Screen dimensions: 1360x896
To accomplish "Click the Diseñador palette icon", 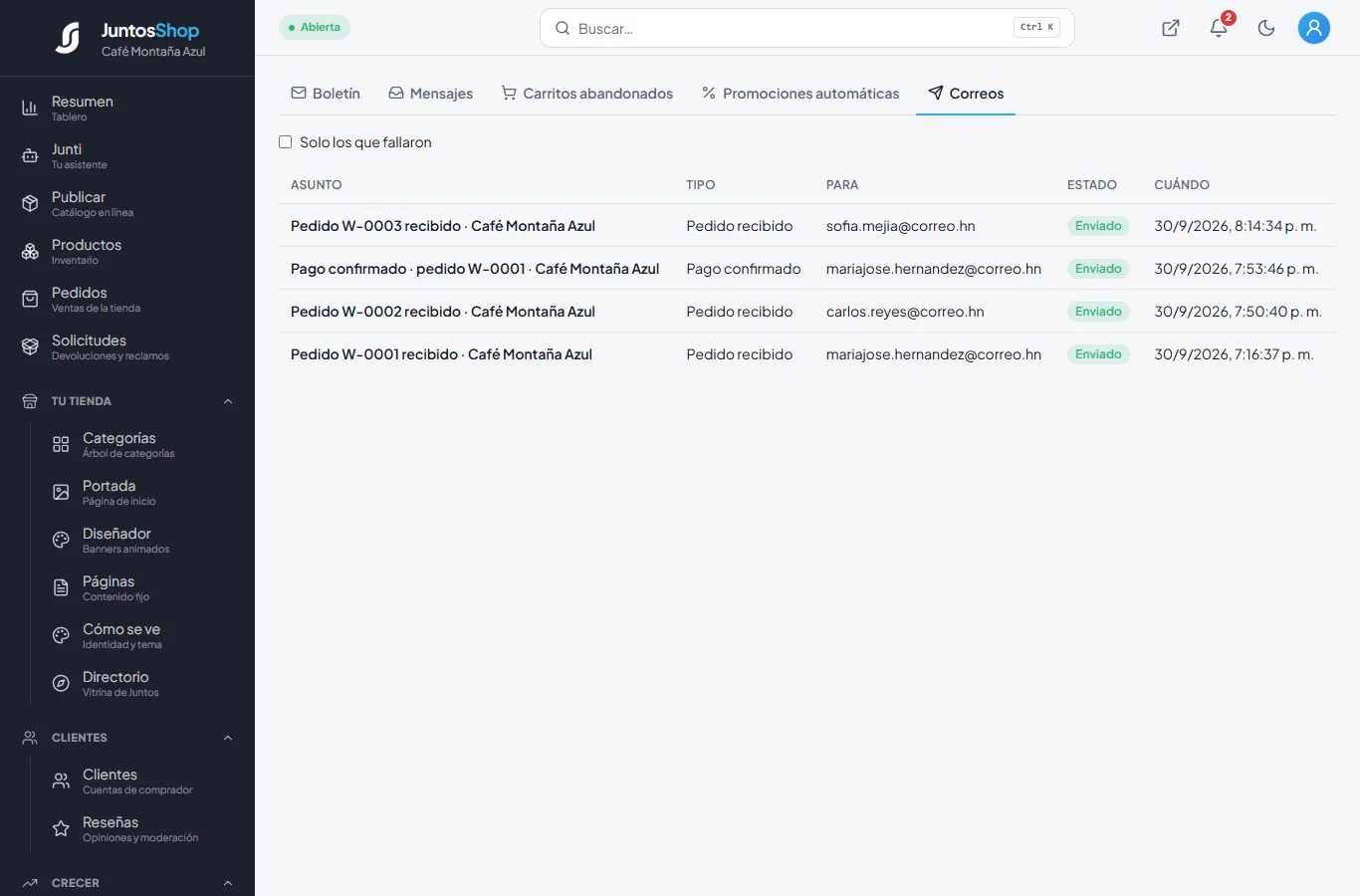I will click(x=61, y=540).
